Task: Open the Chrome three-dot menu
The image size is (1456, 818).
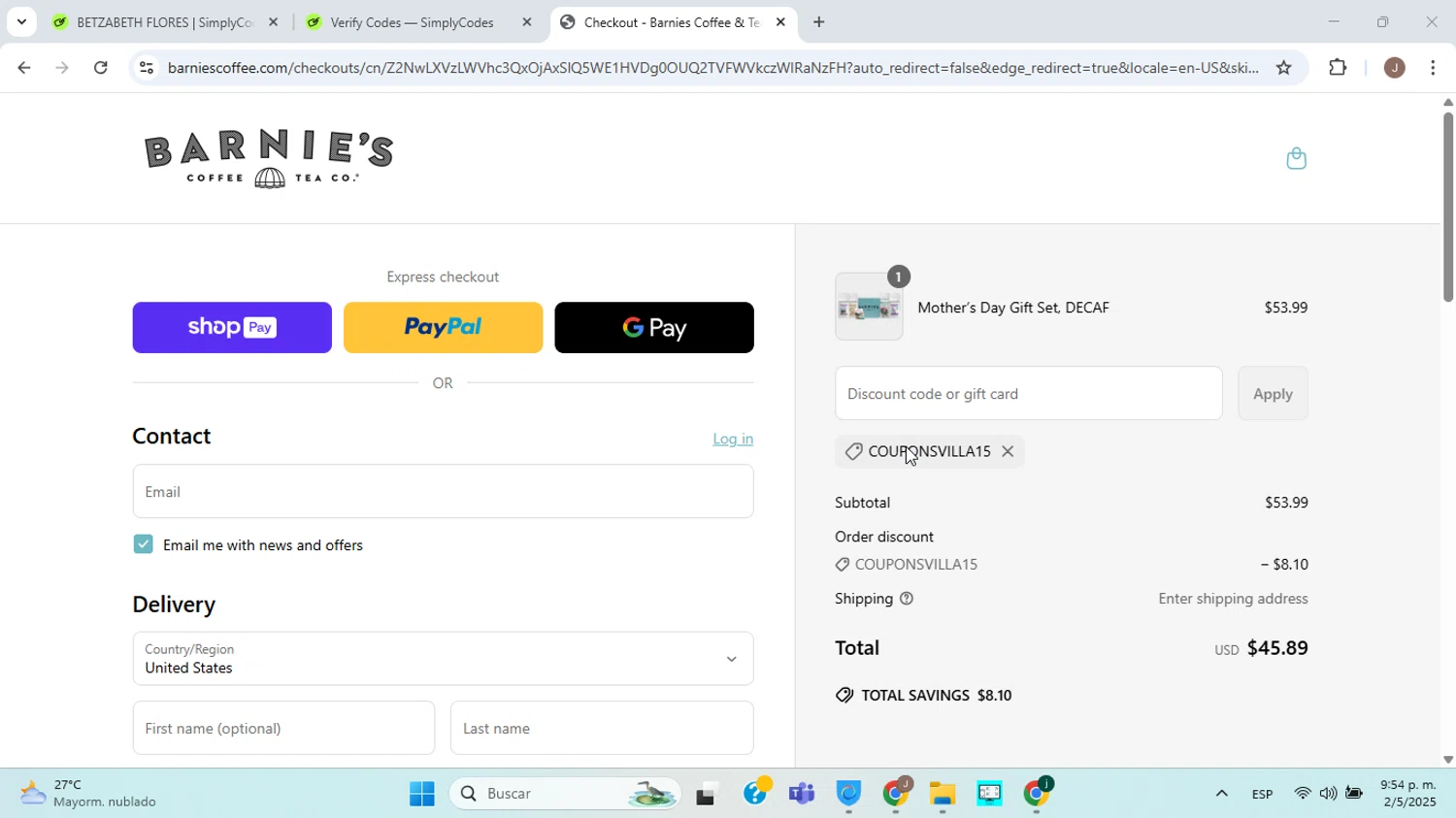Action: point(1434,68)
